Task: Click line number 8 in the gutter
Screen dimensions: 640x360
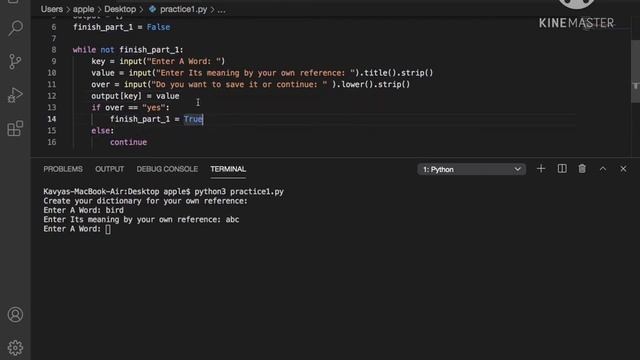Action: coord(54,50)
